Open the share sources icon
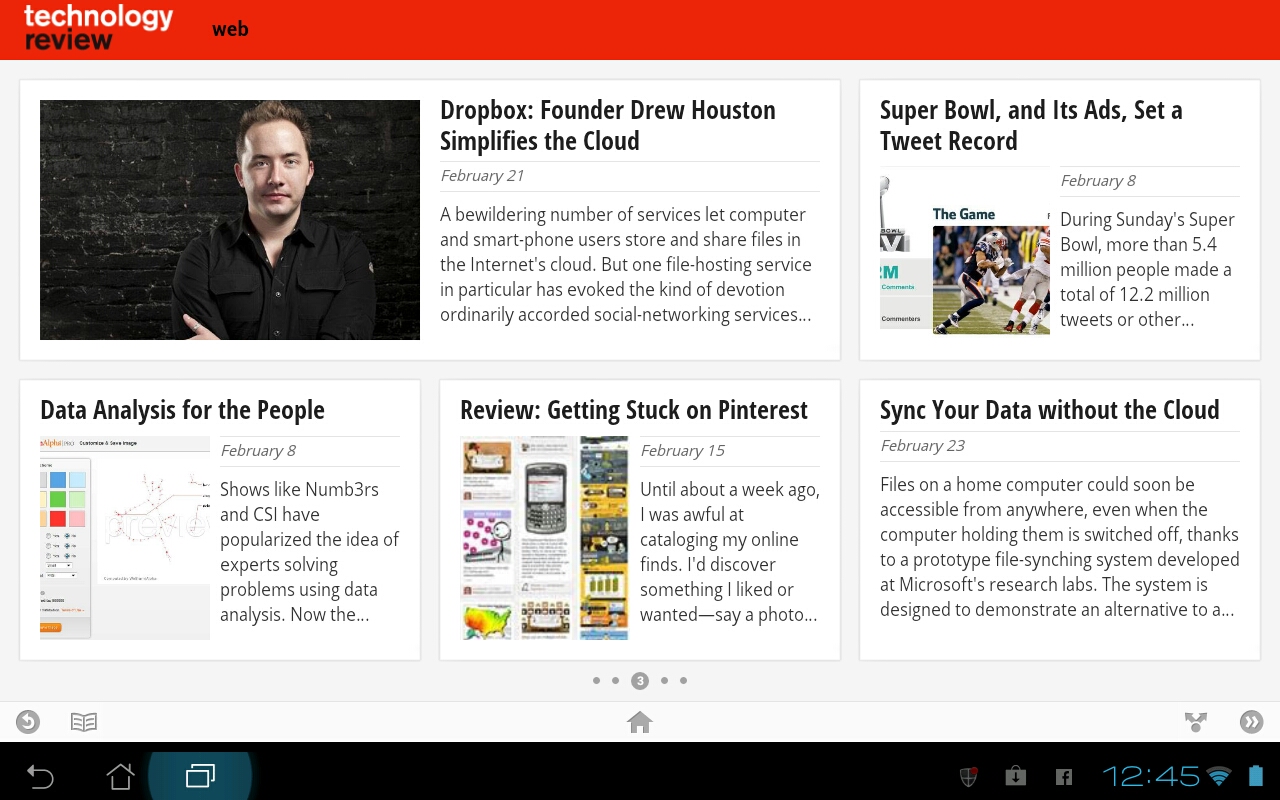Viewport: 1280px width, 800px height. click(x=1195, y=721)
